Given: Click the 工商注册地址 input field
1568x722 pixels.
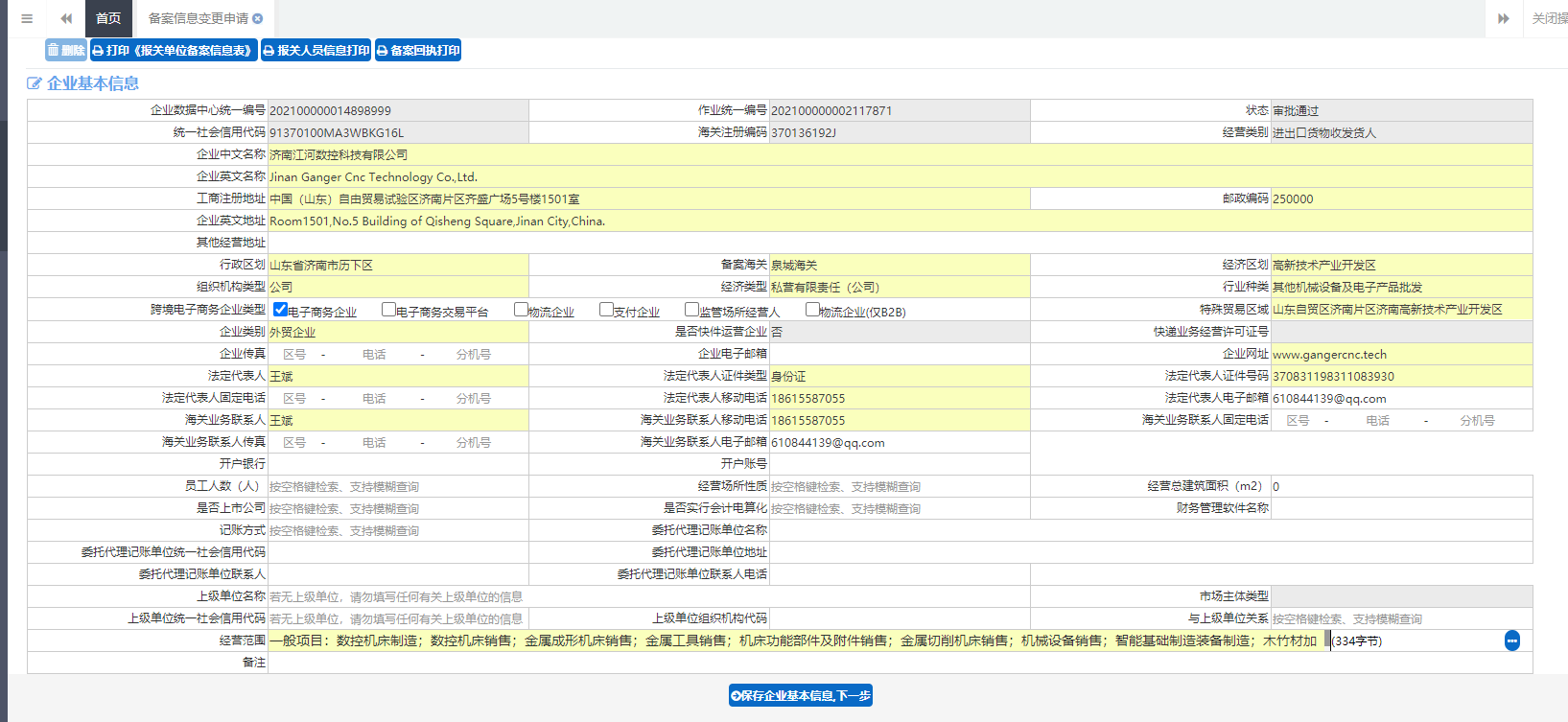Looking at the screenshot, I should tap(649, 198).
